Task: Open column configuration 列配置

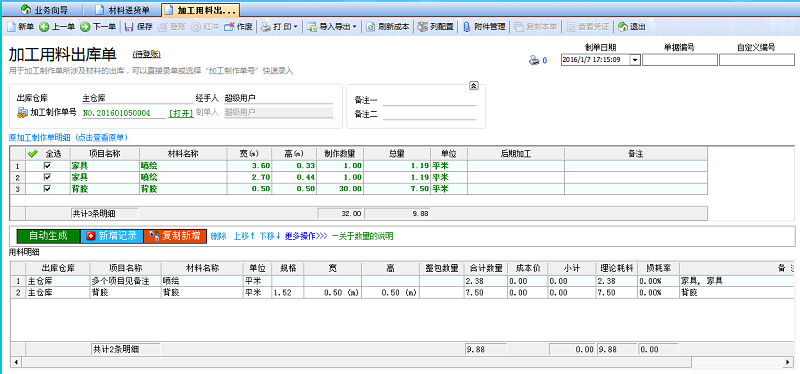Action: (x=436, y=27)
